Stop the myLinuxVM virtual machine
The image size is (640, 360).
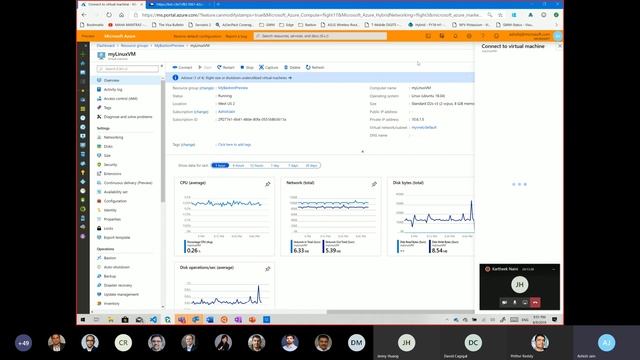tap(247, 67)
